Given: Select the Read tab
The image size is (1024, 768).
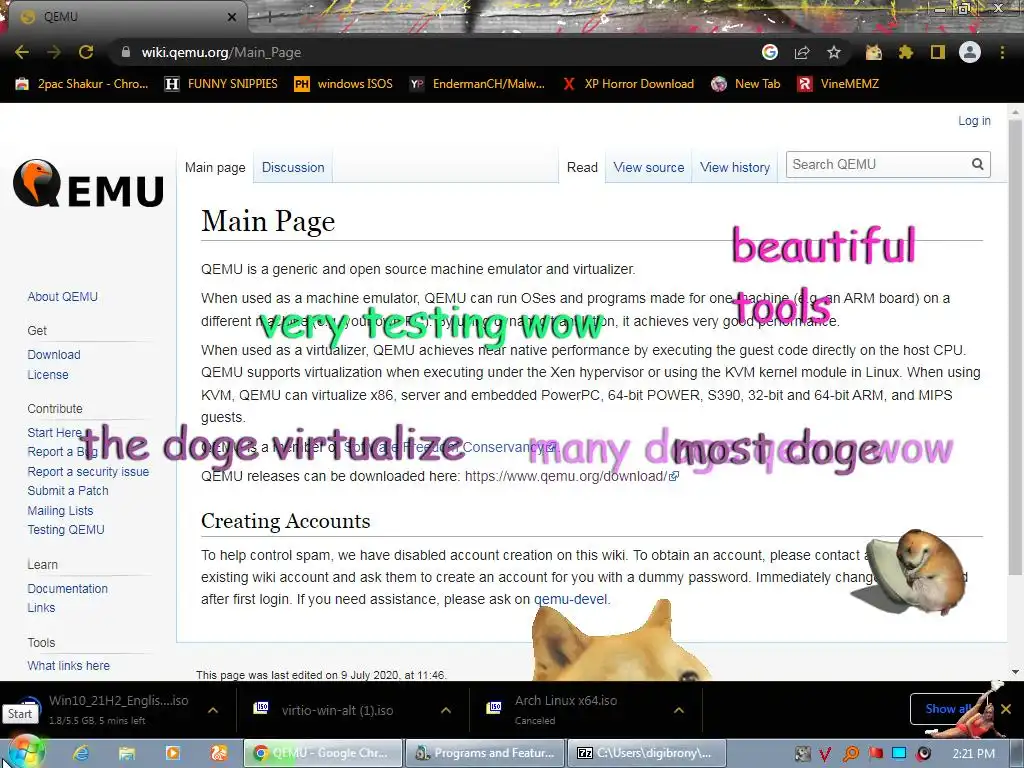Looking at the screenshot, I should coord(582,167).
